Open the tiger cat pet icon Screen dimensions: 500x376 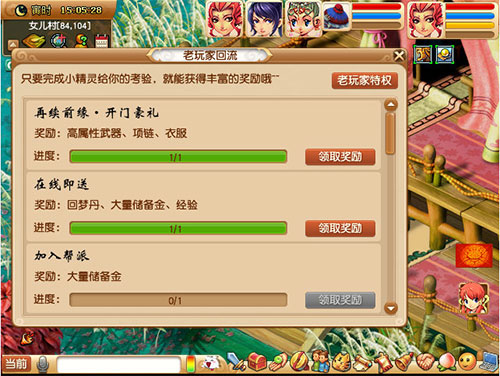coord(342,362)
